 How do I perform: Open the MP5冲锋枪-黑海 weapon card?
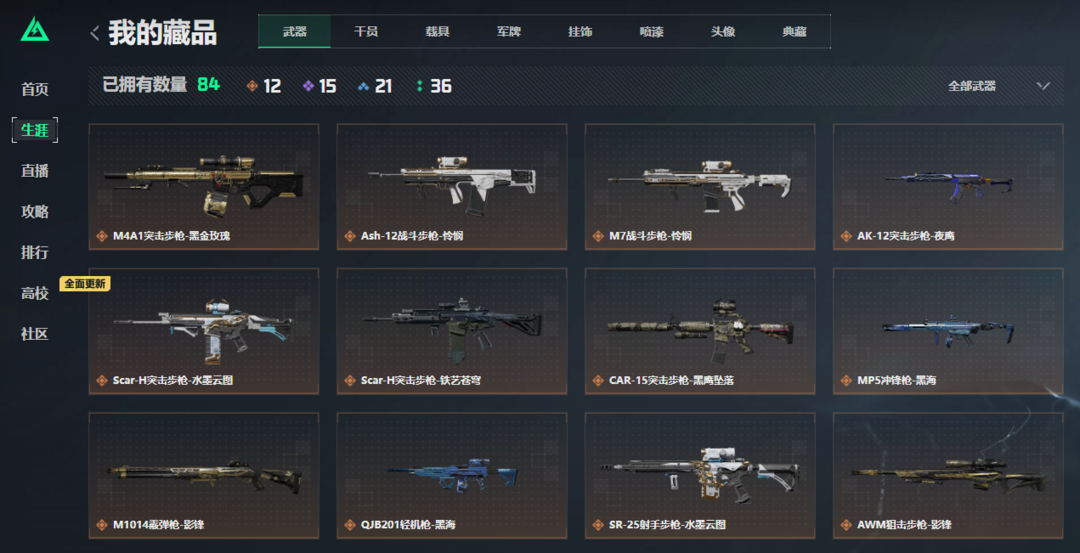pos(948,331)
